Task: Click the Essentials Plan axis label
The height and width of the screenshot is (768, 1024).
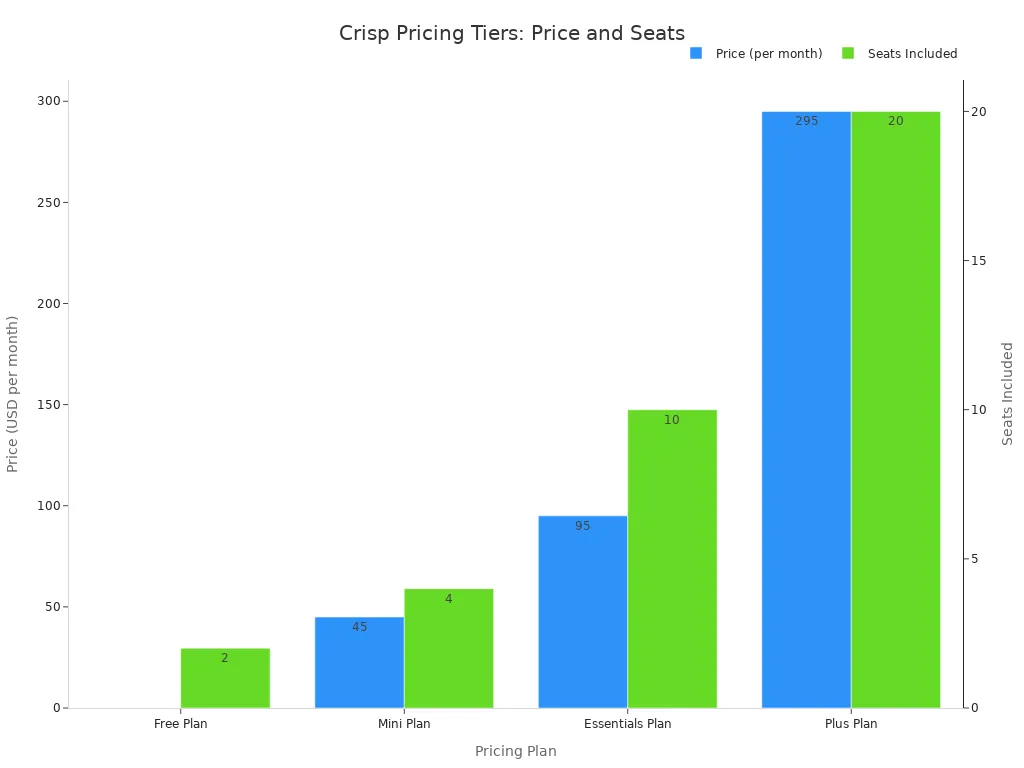Action: pos(627,724)
